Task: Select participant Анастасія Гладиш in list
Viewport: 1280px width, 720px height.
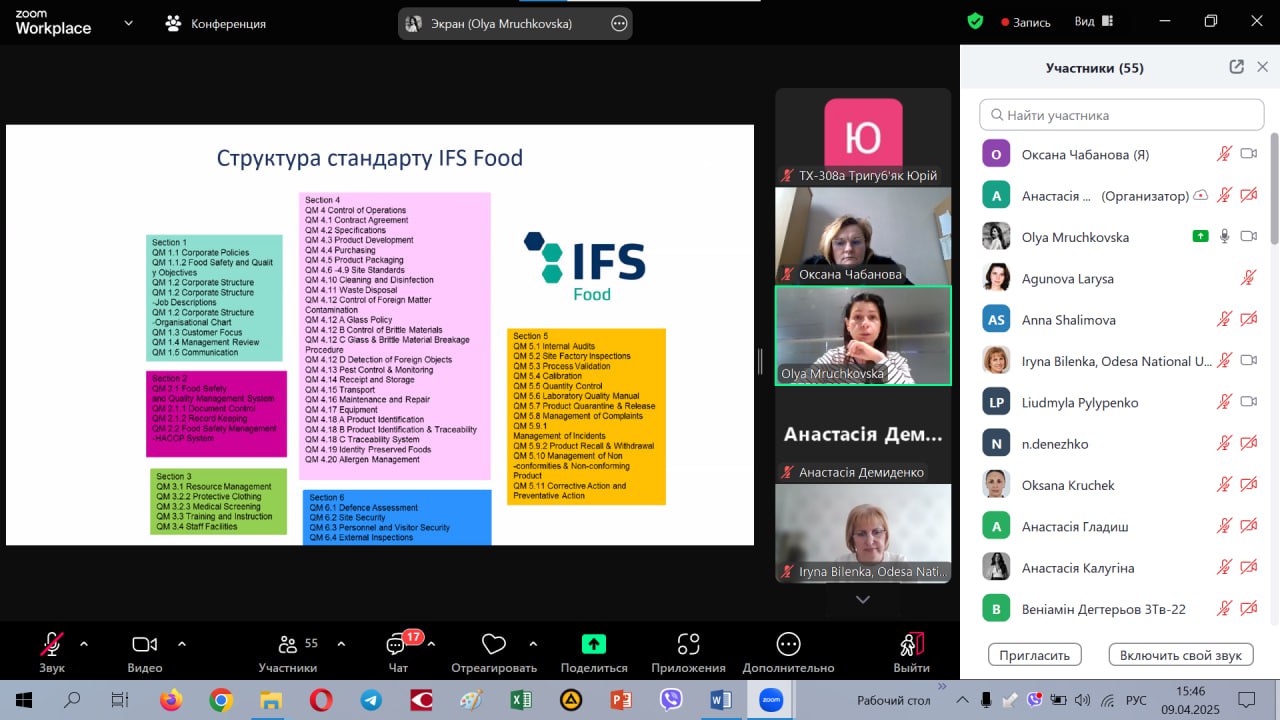Action: click(1119, 526)
